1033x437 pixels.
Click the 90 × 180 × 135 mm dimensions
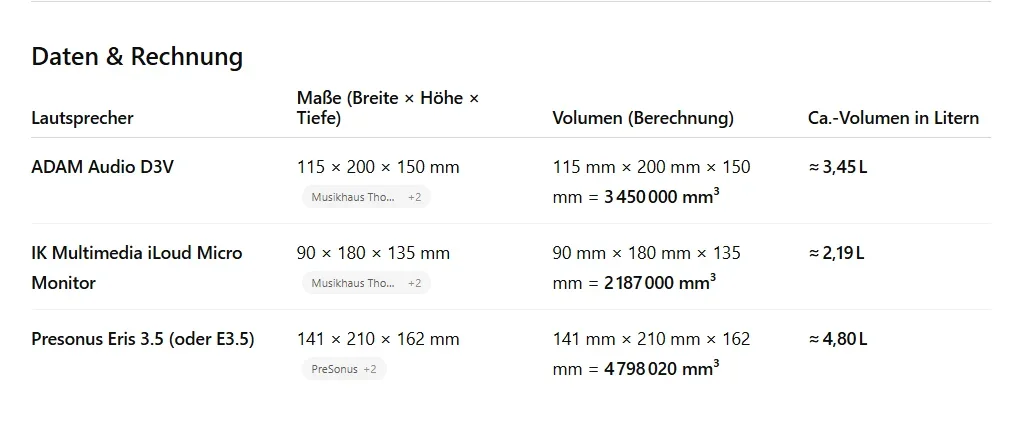[x=373, y=253]
